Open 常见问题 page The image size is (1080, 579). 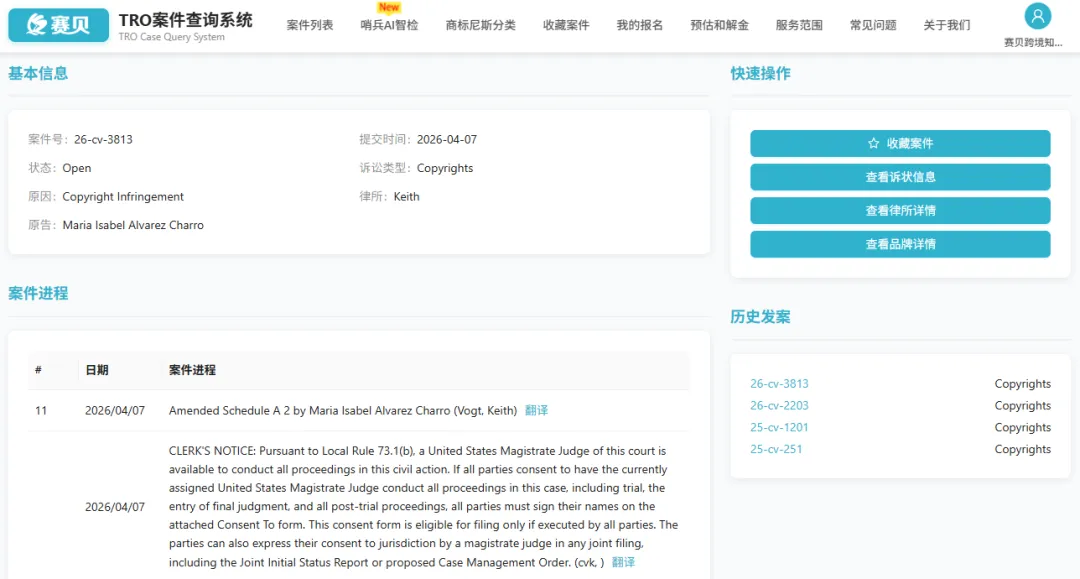[x=873, y=25]
